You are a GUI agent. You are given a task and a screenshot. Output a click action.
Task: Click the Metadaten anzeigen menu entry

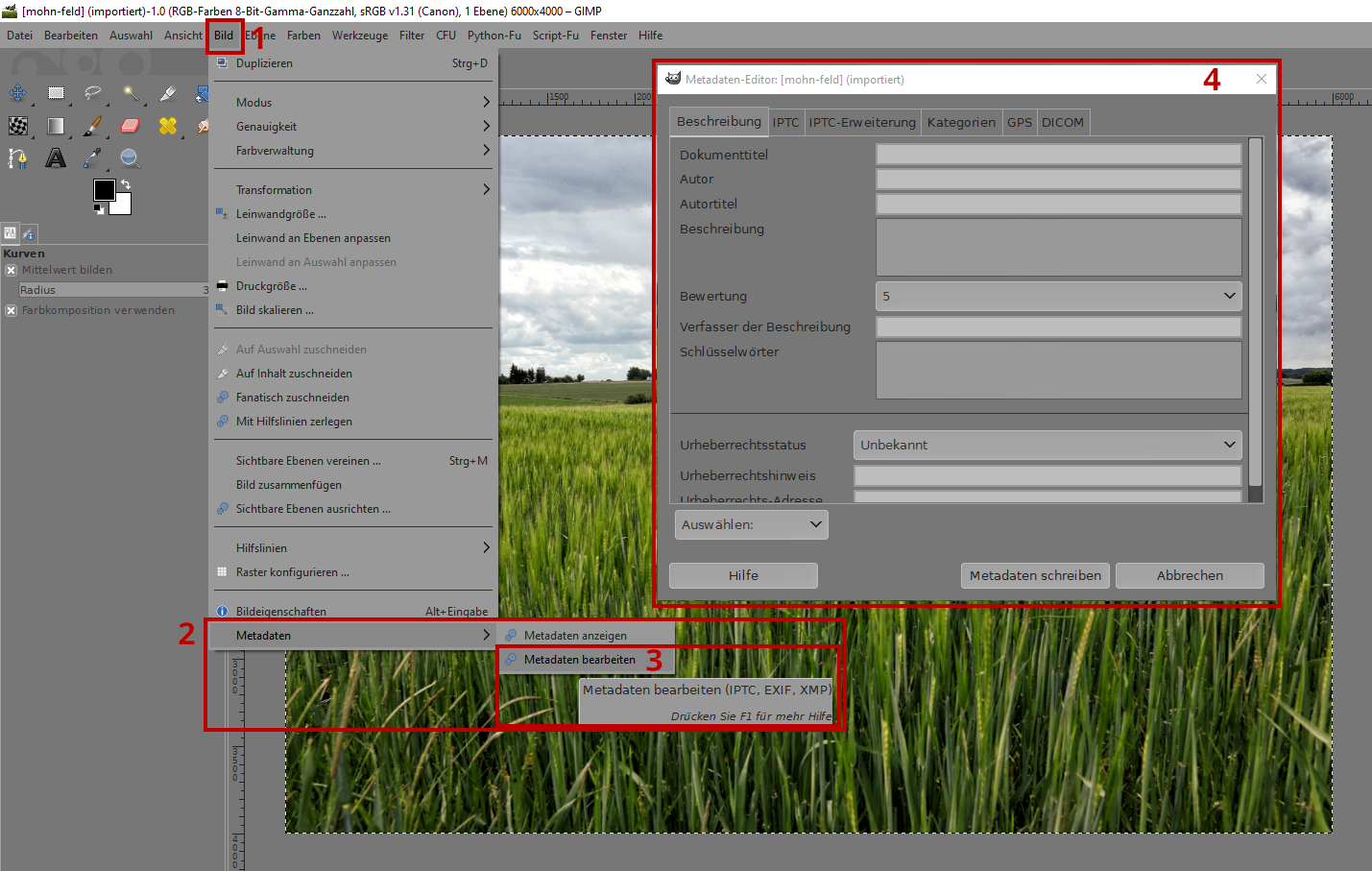(575, 636)
